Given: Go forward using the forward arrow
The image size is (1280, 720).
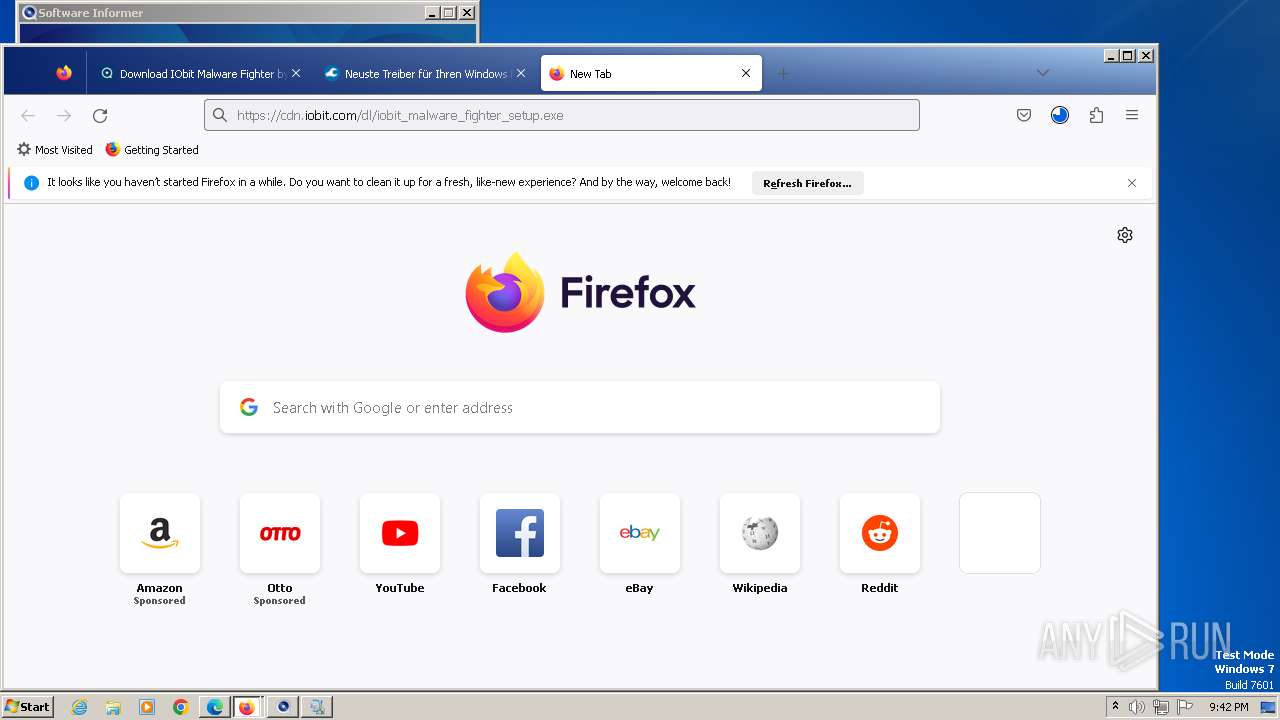Looking at the screenshot, I should pyautogui.click(x=64, y=116).
